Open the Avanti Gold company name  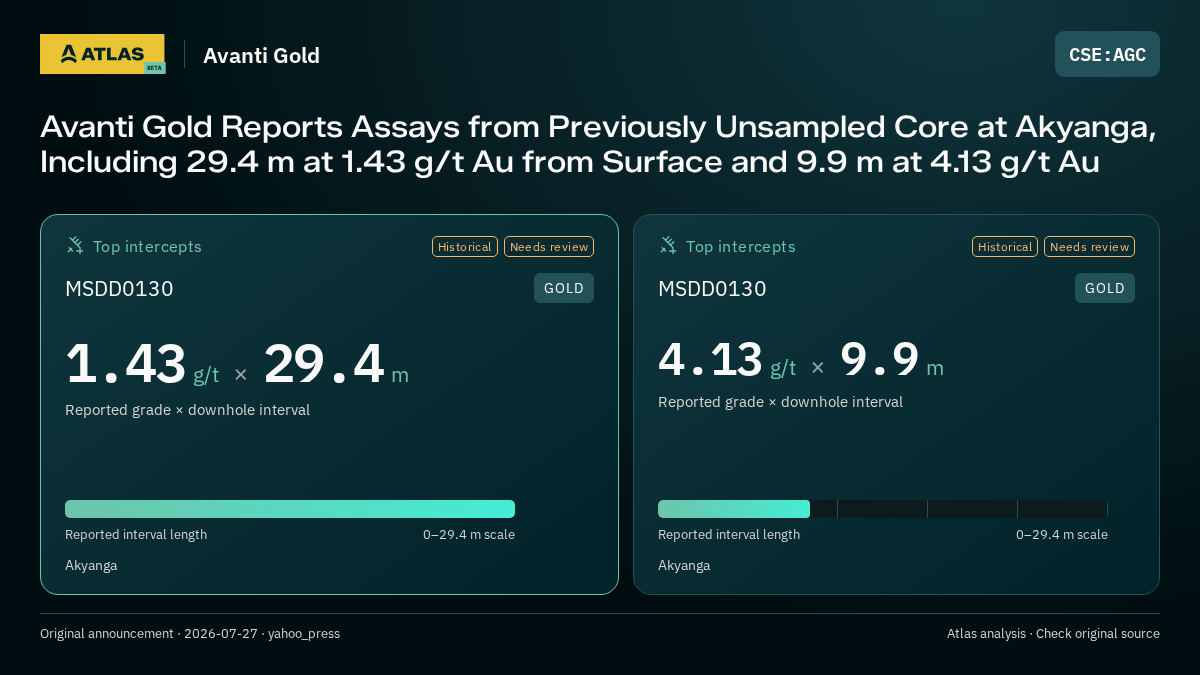point(261,56)
